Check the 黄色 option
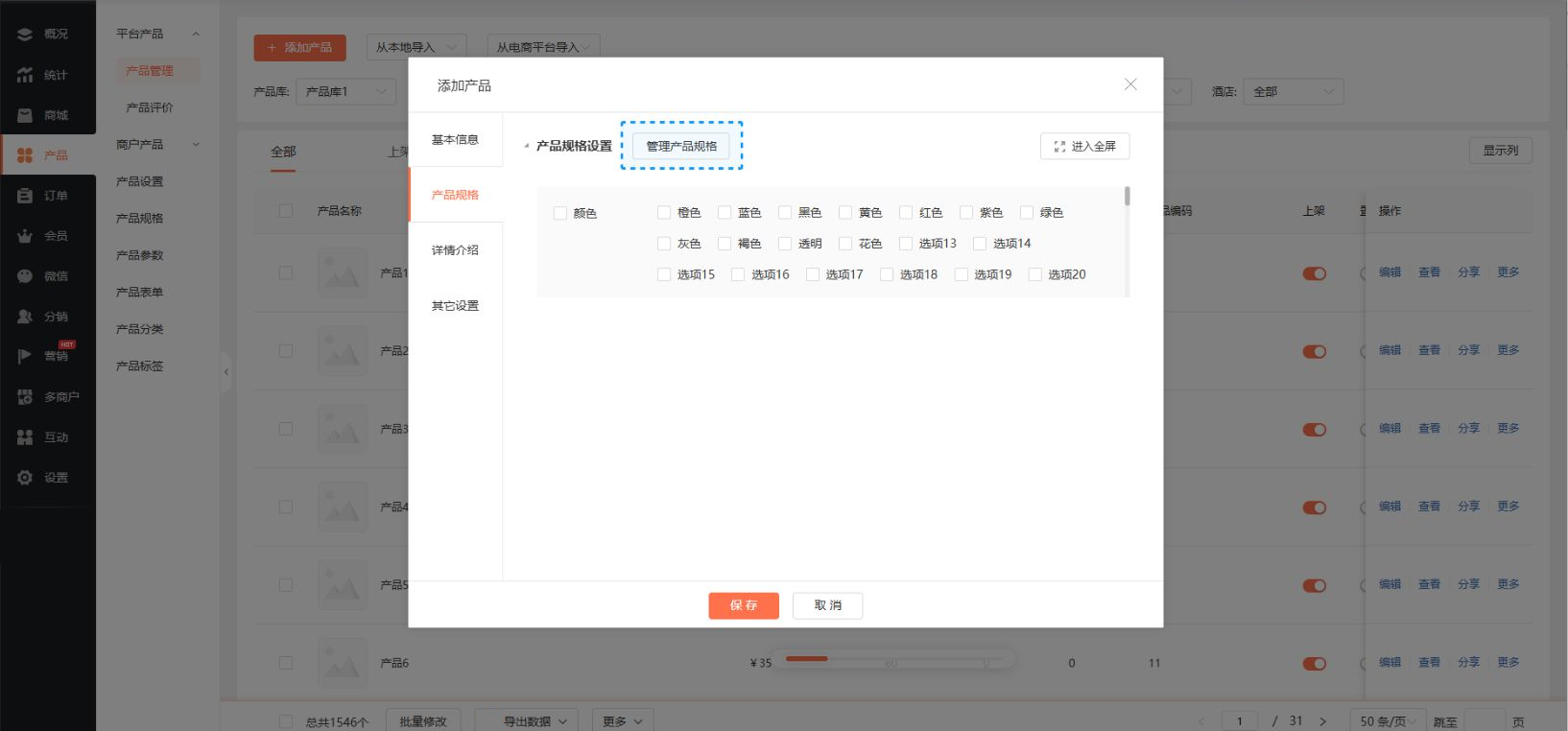The width and height of the screenshot is (1568, 731). click(845, 213)
